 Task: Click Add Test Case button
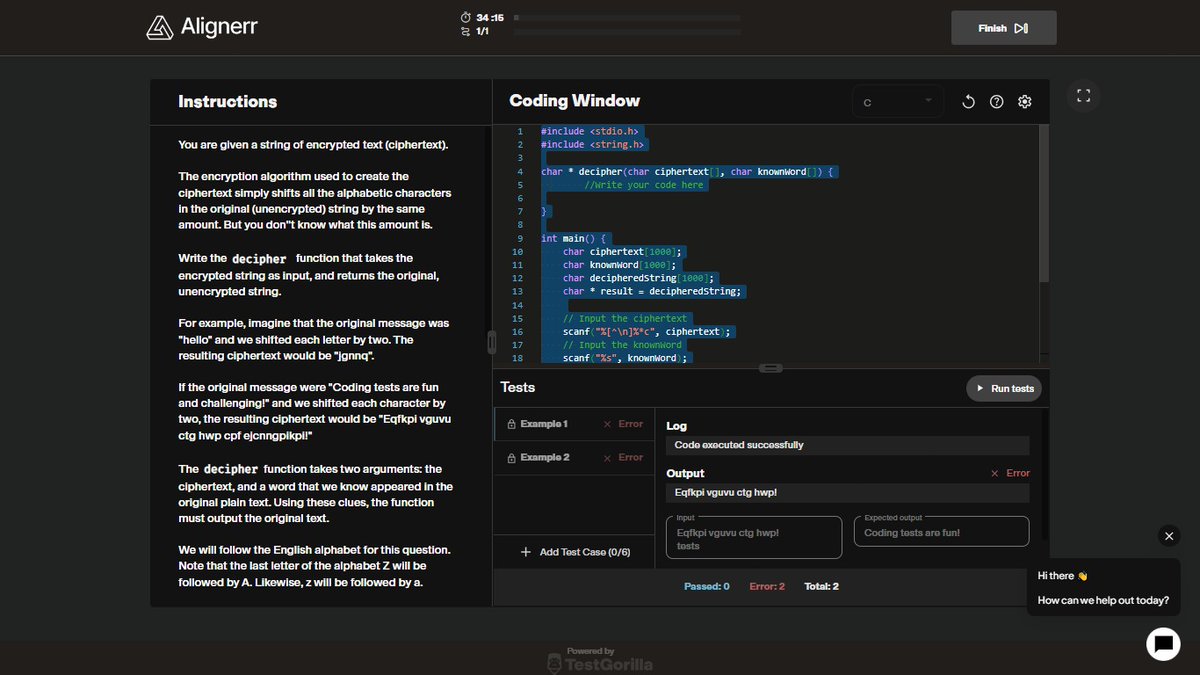tap(573, 552)
